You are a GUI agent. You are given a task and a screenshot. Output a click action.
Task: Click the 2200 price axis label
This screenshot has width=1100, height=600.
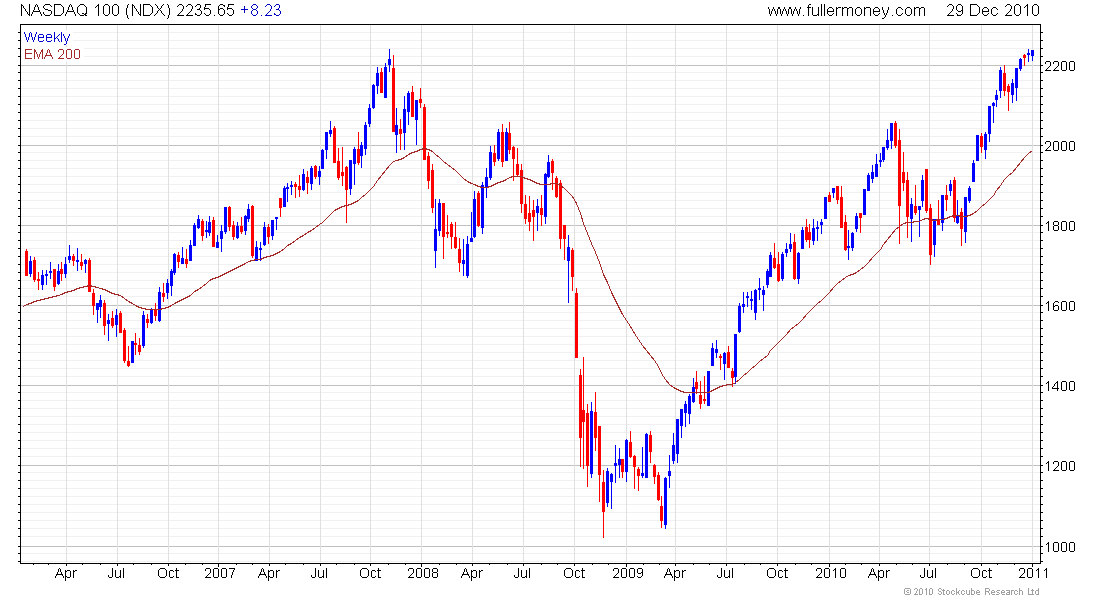[1060, 67]
